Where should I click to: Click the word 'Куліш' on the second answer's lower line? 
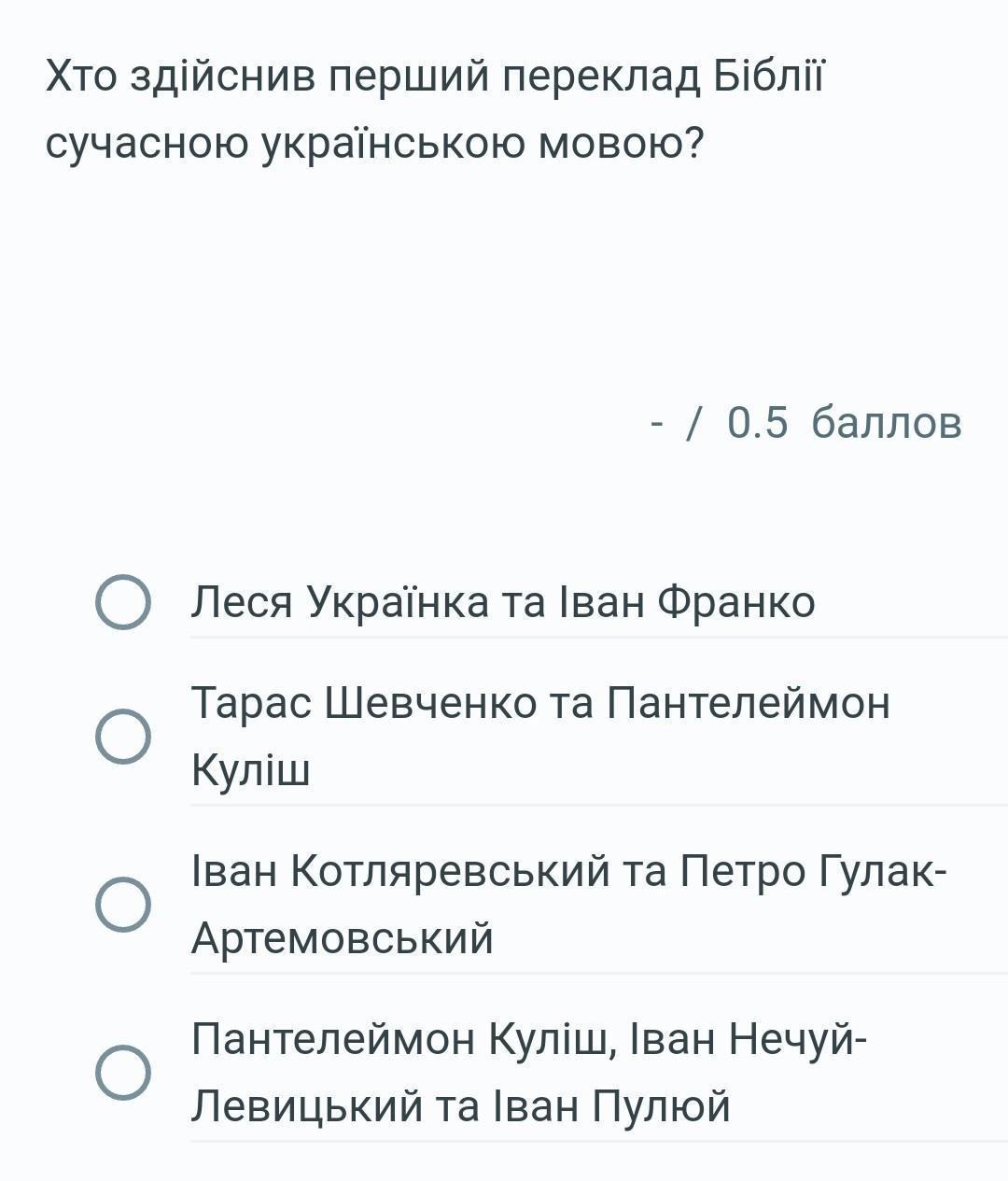(x=250, y=770)
